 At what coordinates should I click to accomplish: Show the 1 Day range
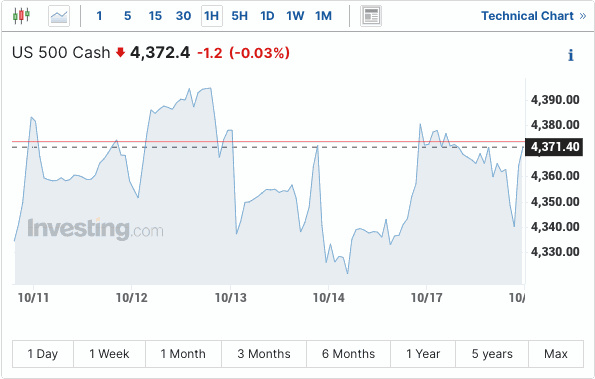tap(43, 354)
